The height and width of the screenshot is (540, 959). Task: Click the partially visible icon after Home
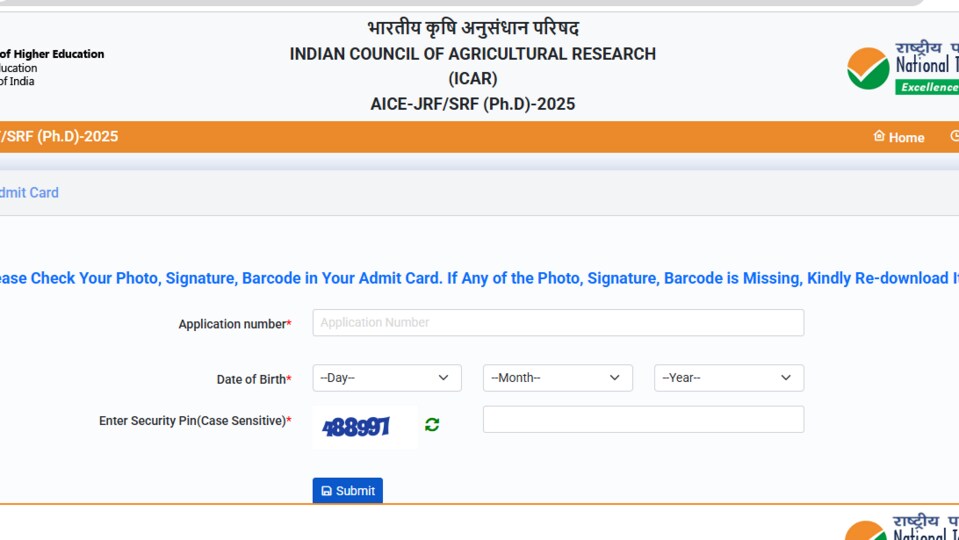pos(954,136)
